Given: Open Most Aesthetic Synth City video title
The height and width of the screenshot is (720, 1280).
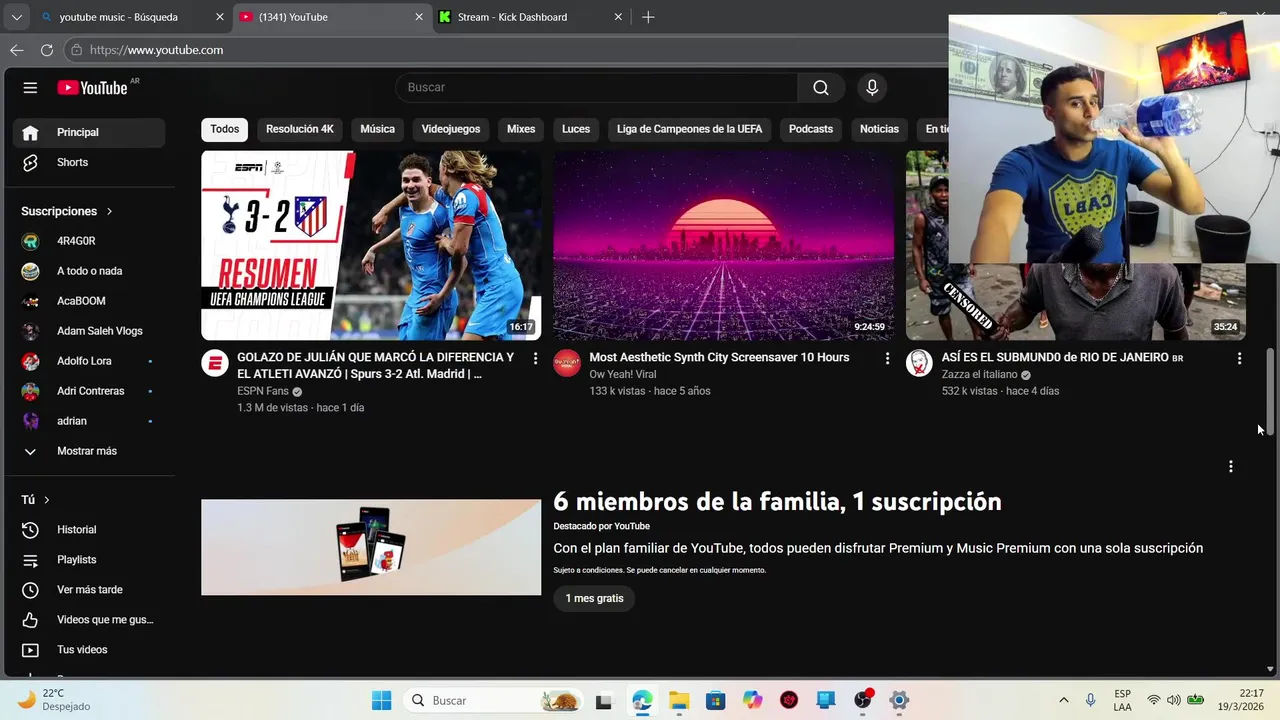Looking at the screenshot, I should coord(719,357).
